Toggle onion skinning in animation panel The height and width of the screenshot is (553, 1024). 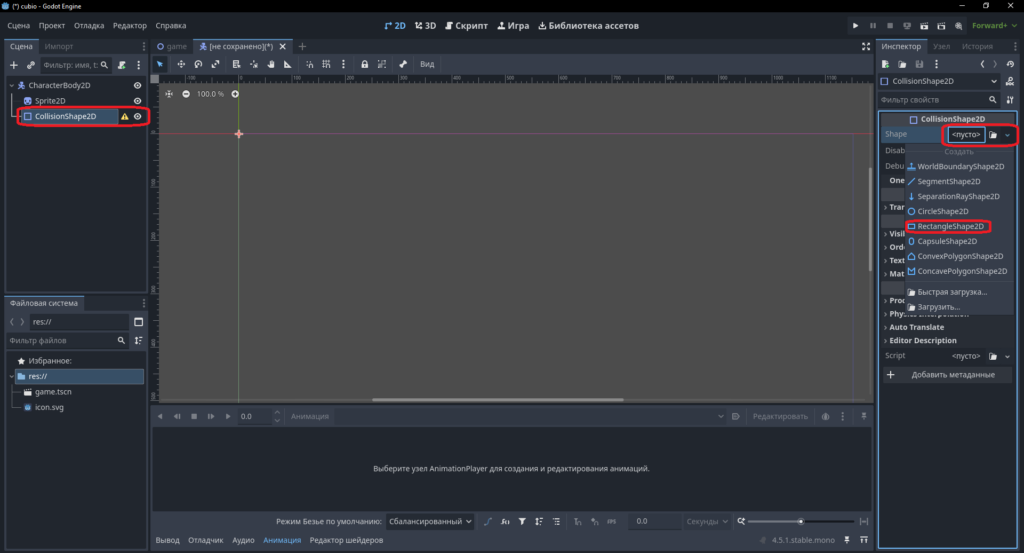point(825,417)
